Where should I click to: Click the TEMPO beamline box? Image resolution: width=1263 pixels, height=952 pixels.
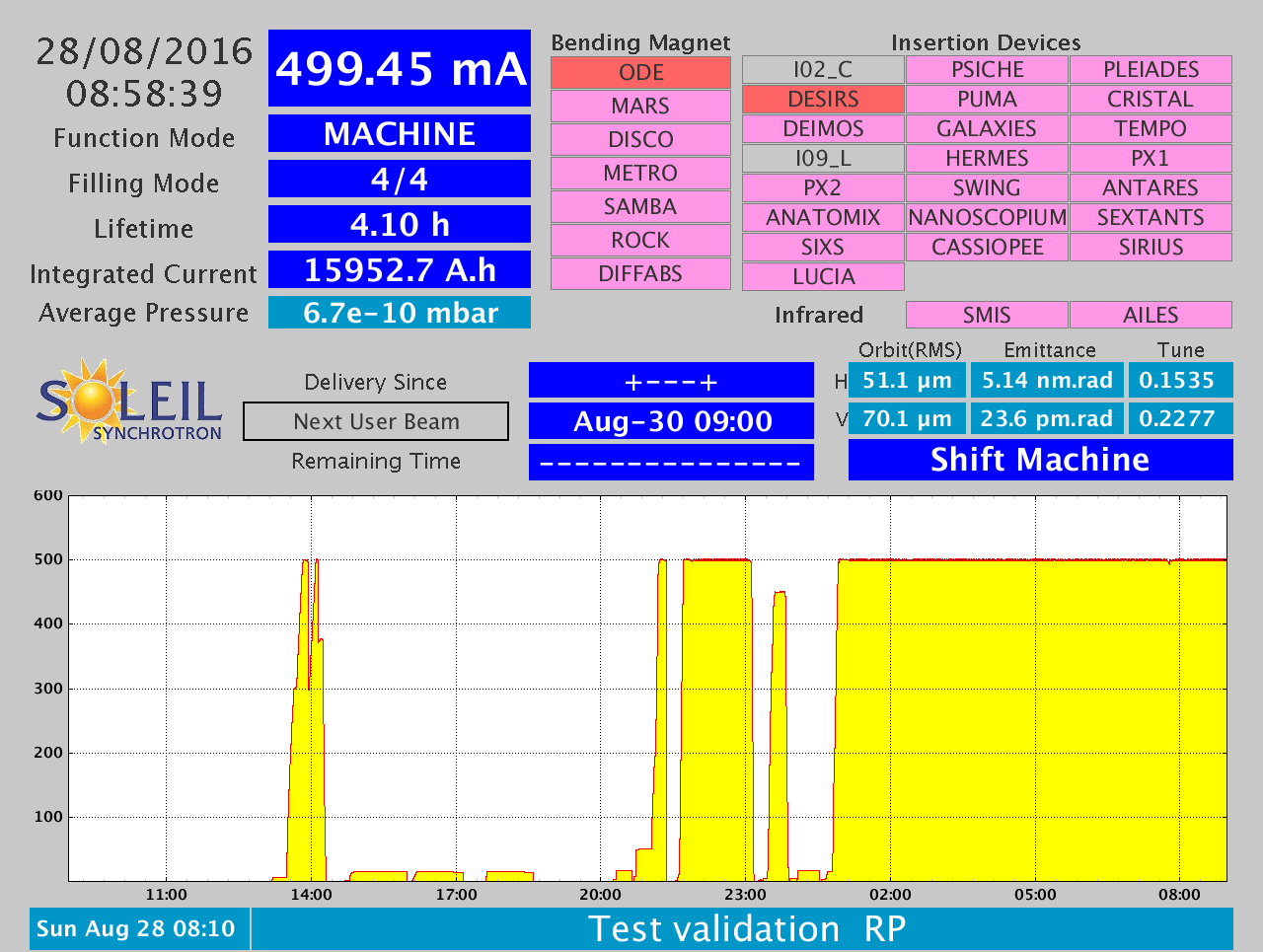[x=1151, y=129]
